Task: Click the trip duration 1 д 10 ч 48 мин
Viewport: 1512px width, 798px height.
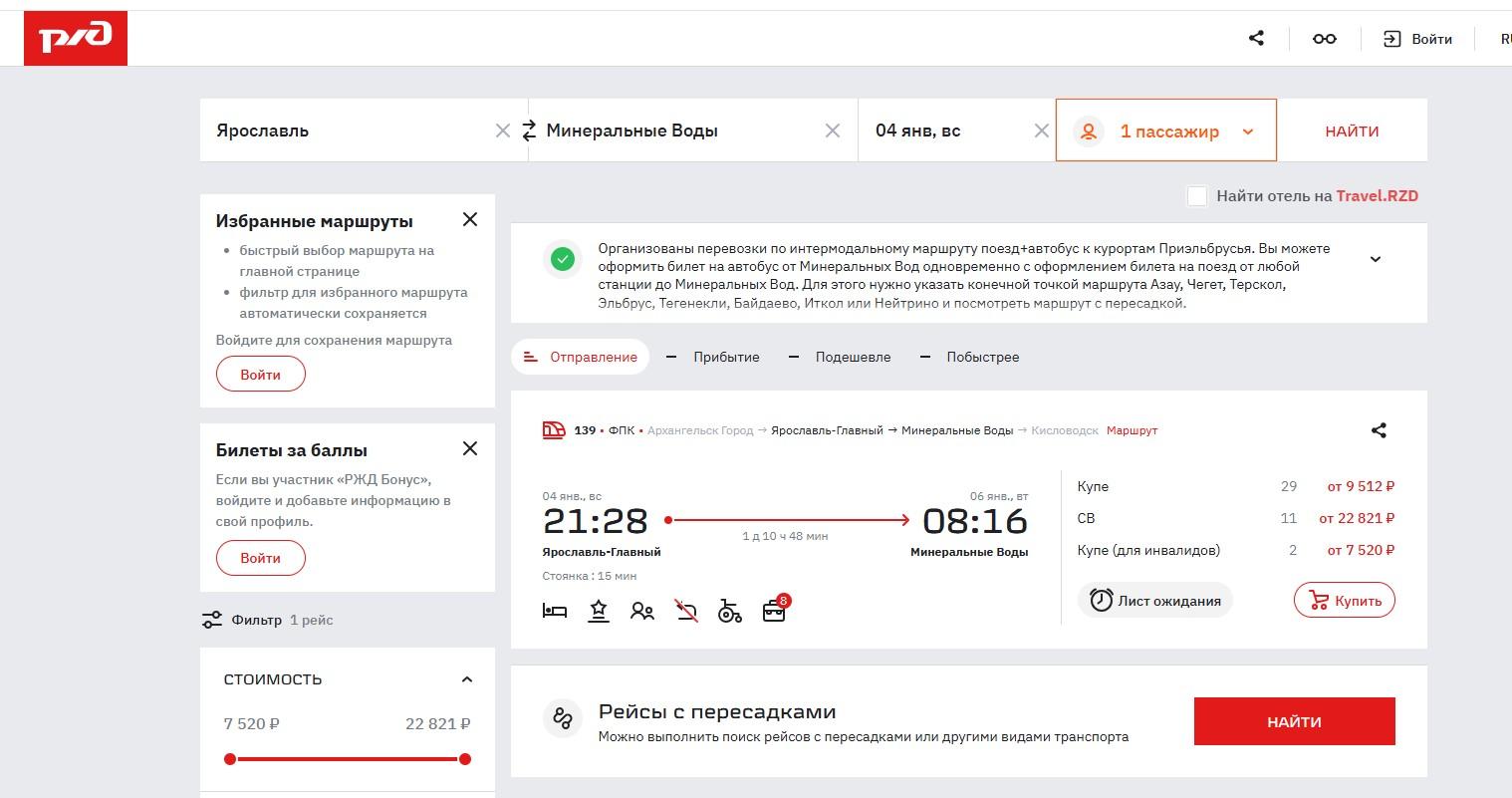Action: 785,536
